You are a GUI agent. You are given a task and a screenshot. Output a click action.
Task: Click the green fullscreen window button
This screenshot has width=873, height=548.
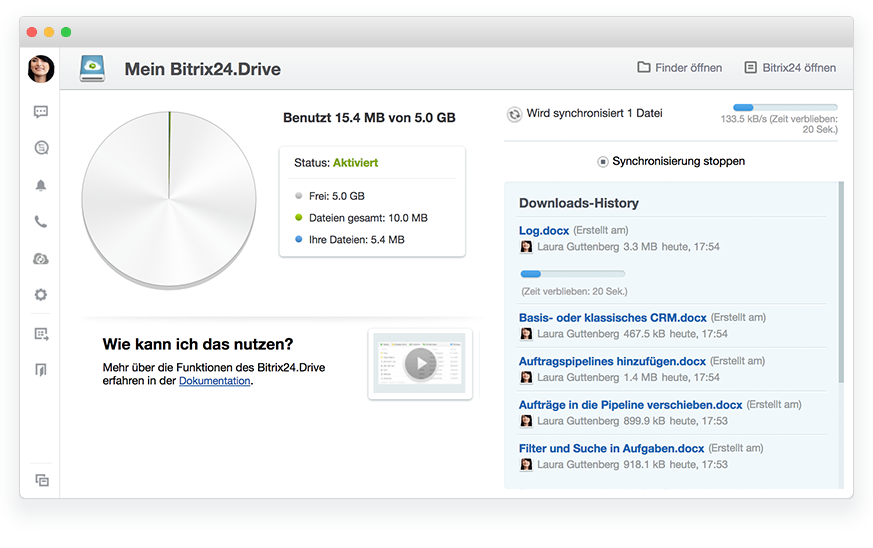(66, 32)
